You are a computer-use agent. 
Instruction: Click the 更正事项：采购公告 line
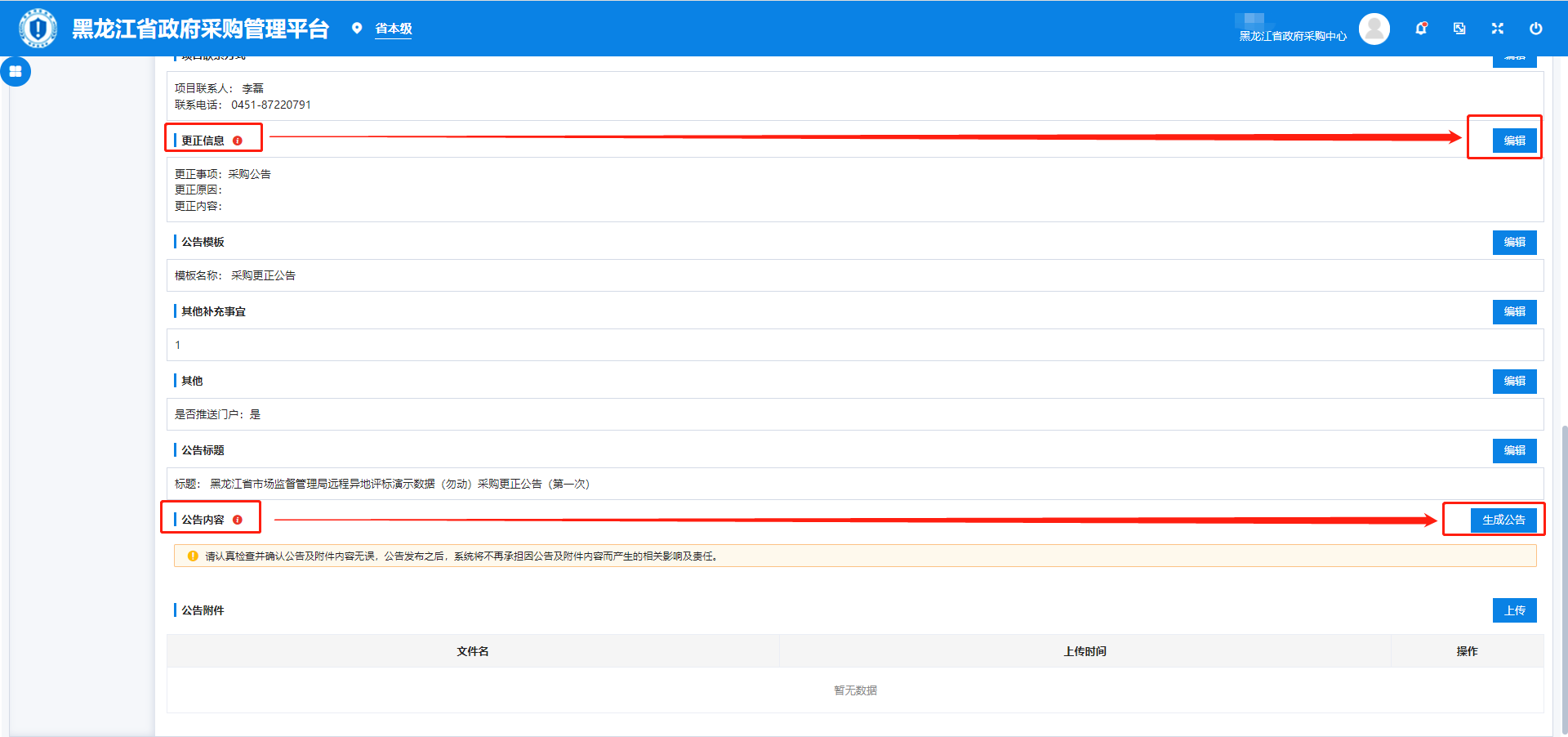tap(223, 174)
